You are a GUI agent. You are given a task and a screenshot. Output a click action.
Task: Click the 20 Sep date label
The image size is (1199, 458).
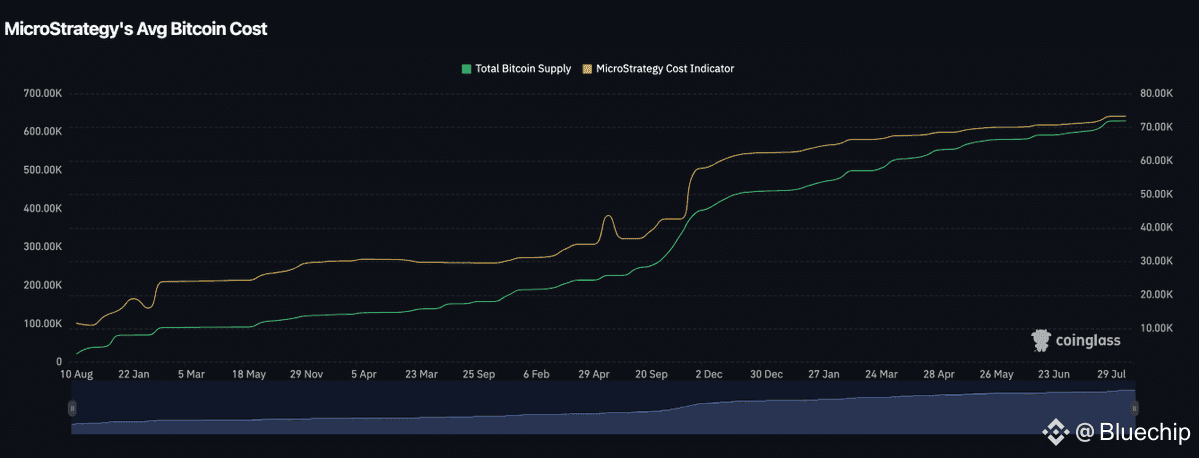[651, 375]
